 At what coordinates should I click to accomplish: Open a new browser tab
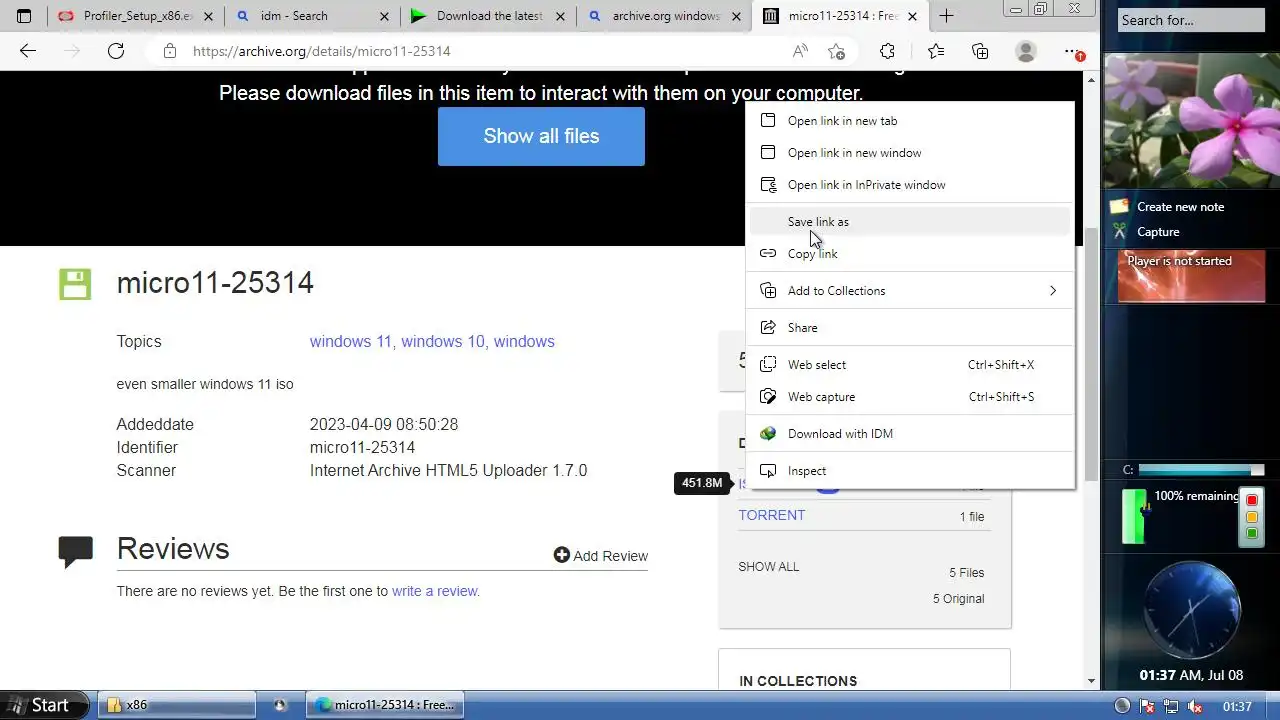click(x=946, y=16)
